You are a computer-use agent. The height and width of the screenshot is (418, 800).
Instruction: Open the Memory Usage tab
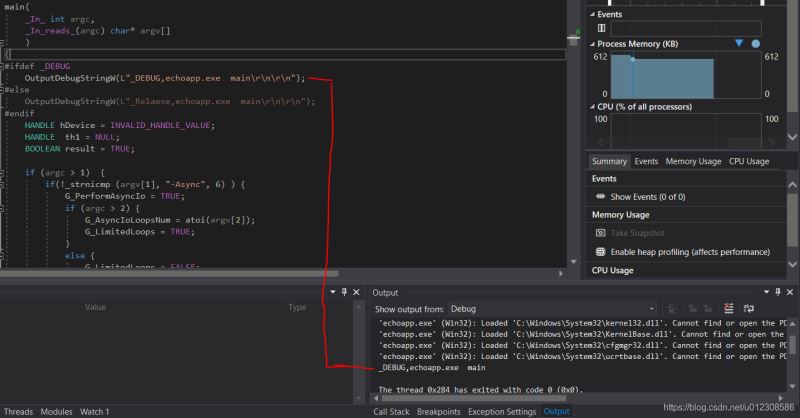click(693, 161)
